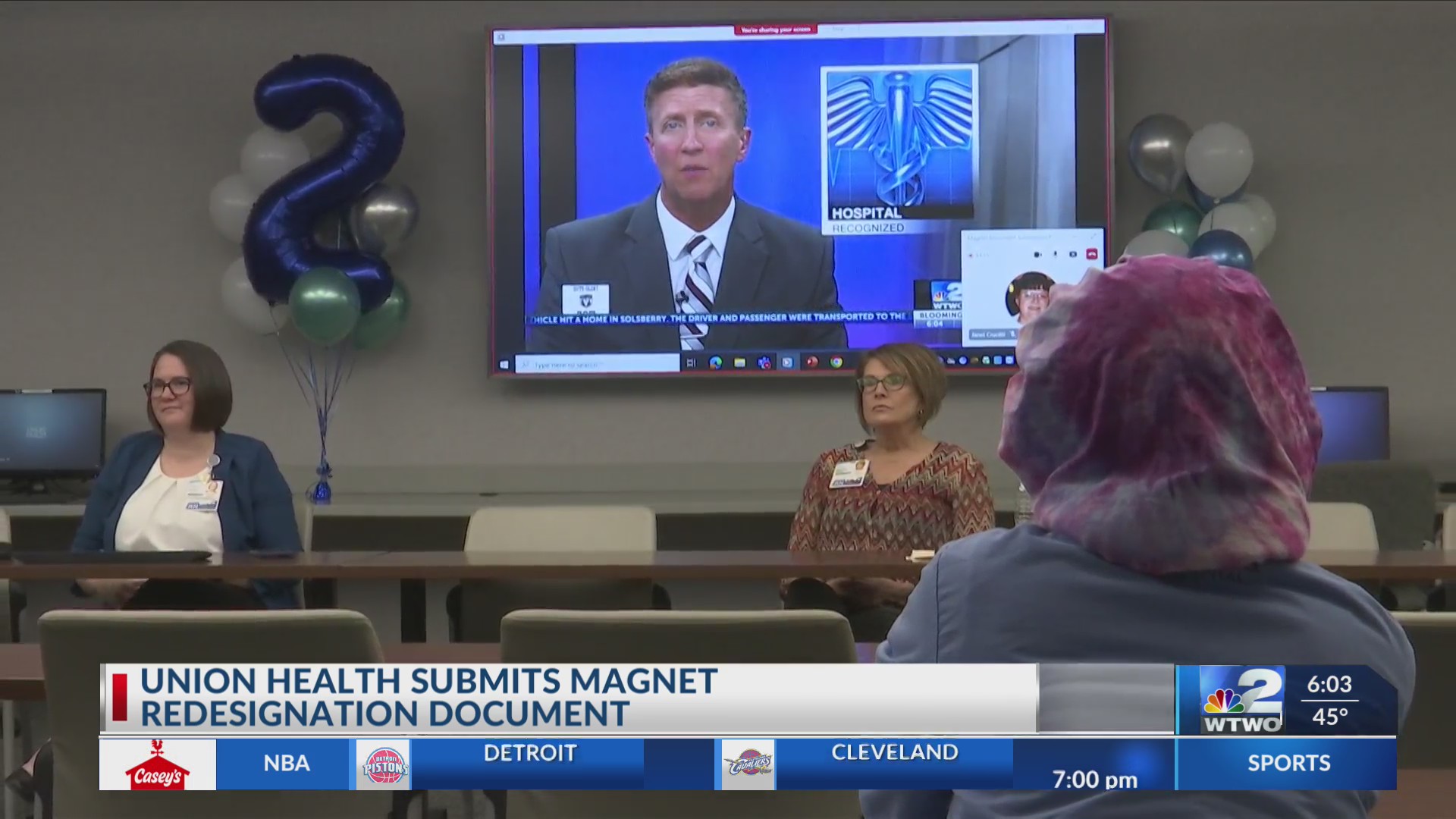Launch Microsoft Edge from the taskbar
The width and height of the screenshot is (1456, 819).
tap(716, 362)
